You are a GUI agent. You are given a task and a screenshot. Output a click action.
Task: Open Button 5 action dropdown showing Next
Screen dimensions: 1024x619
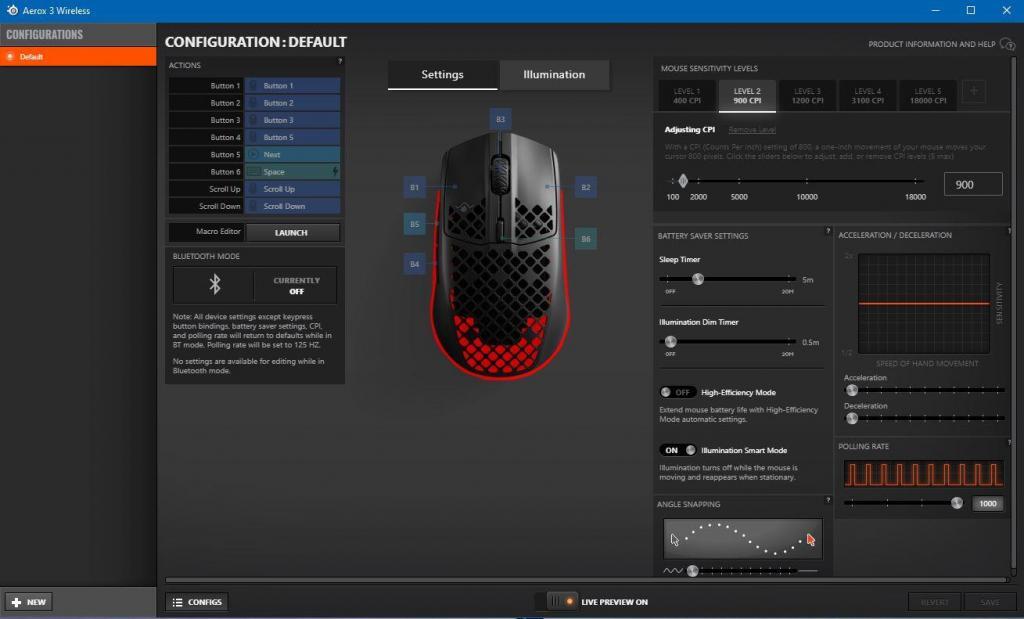(x=293, y=155)
